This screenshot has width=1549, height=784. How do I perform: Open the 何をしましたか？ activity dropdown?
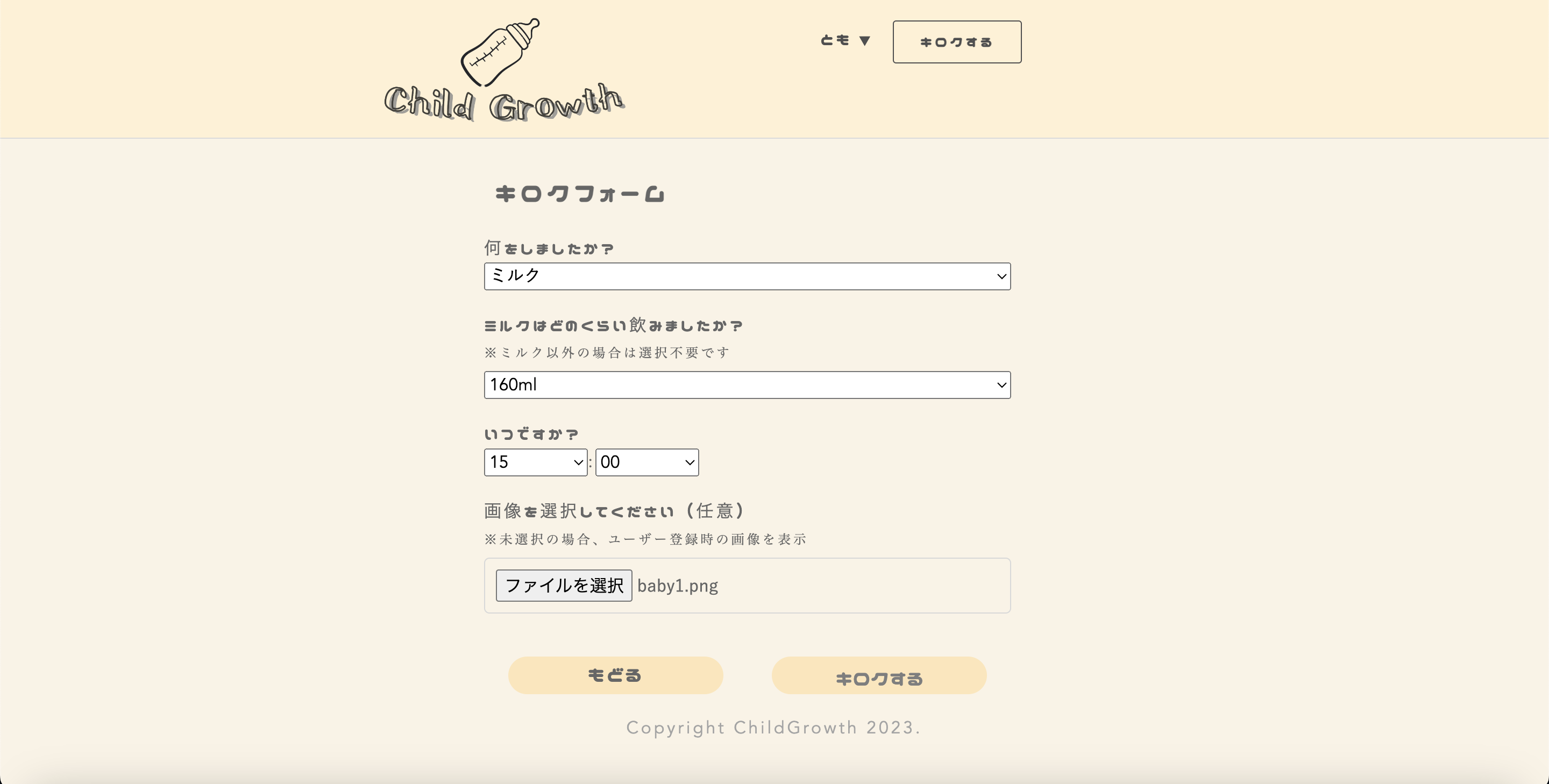click(747, 276)
